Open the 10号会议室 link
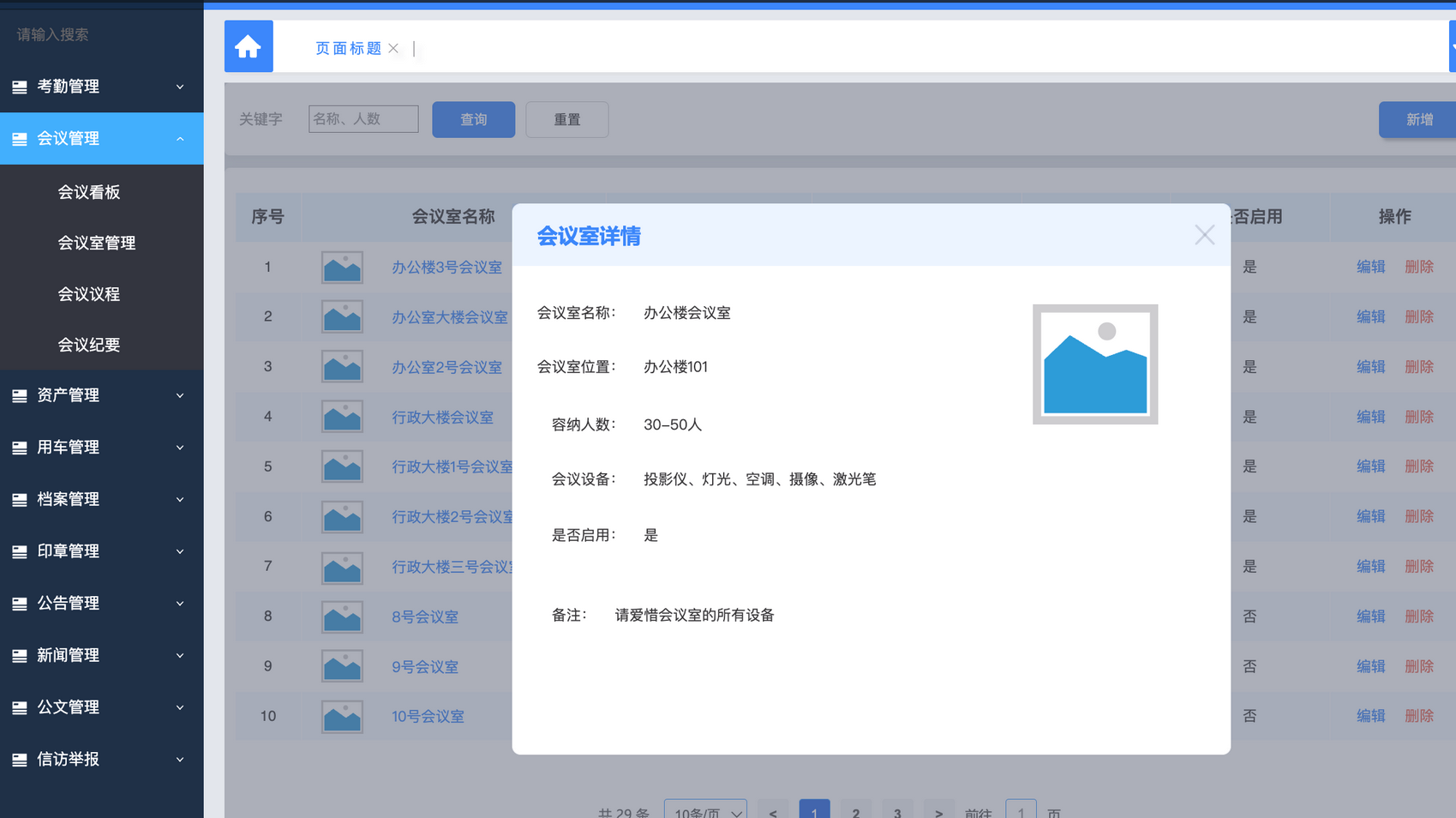Screen dimensions: 1456x818 tap(428, 716)
